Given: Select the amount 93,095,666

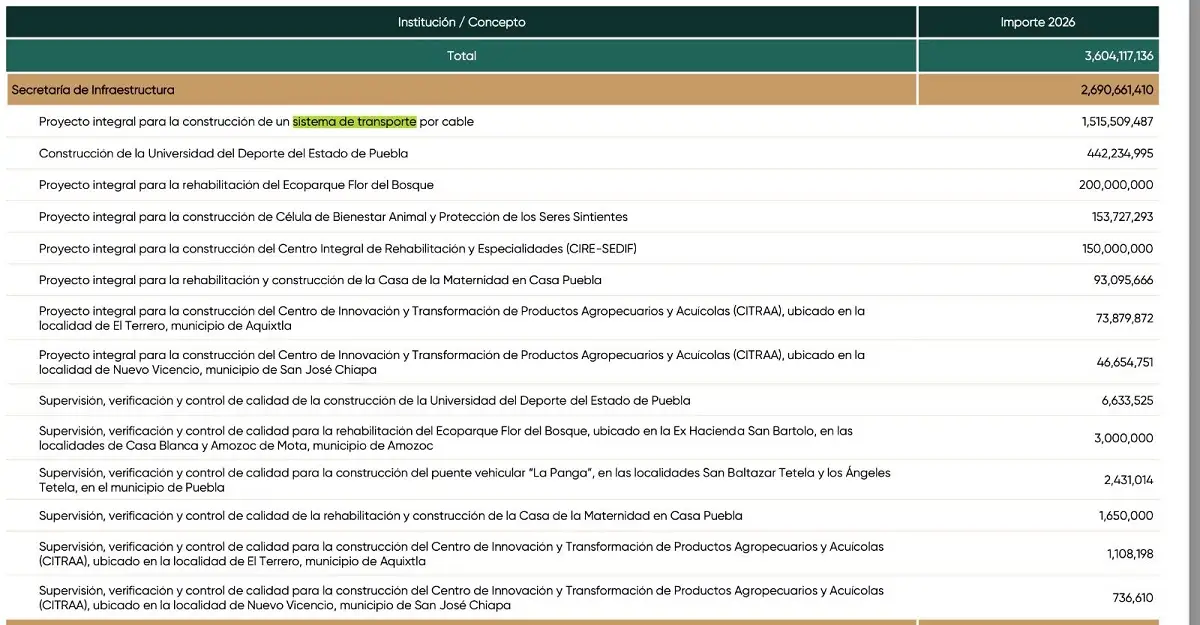Looking at the screenshot, I should [1123, 281].
